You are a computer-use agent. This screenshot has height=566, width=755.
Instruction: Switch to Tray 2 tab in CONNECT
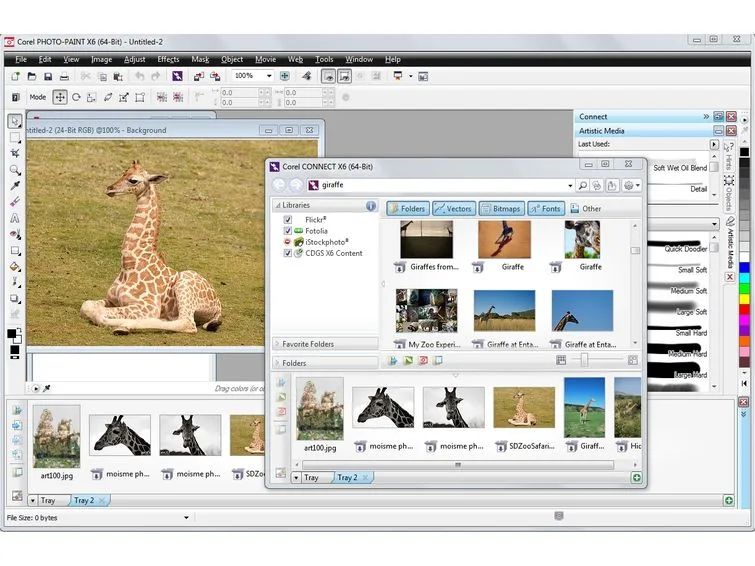(x=347, y=477)
